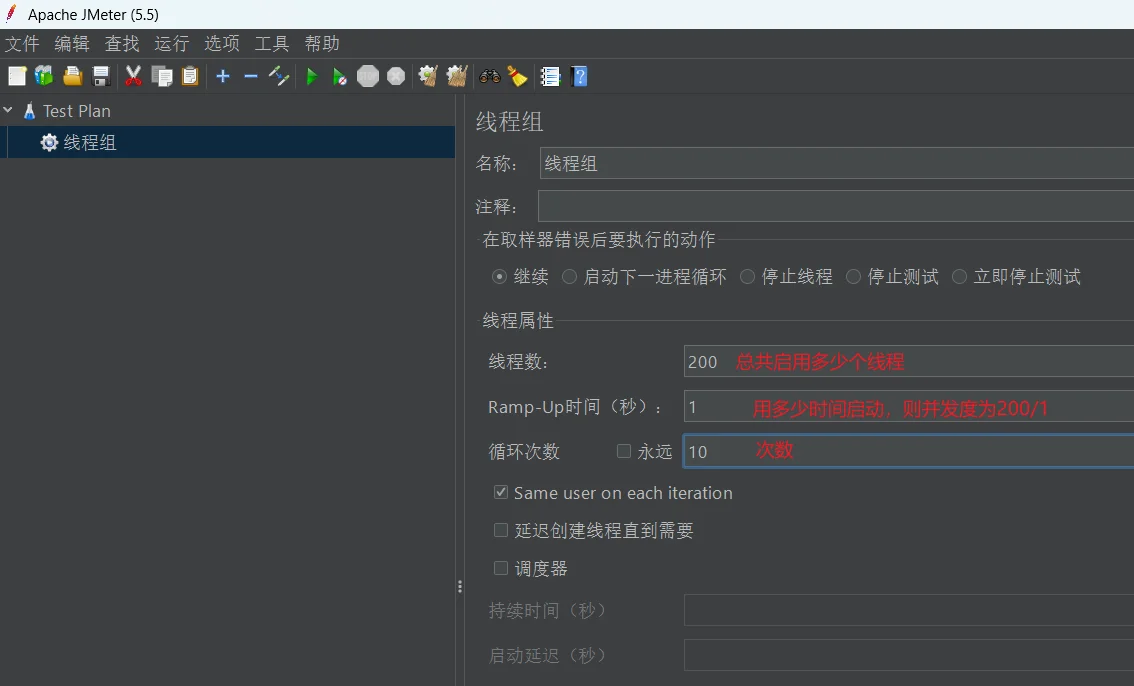This screenshot has height=686, width=1134.
Task: Select the 立即停止测试 radio button
Action: (959, 276)
